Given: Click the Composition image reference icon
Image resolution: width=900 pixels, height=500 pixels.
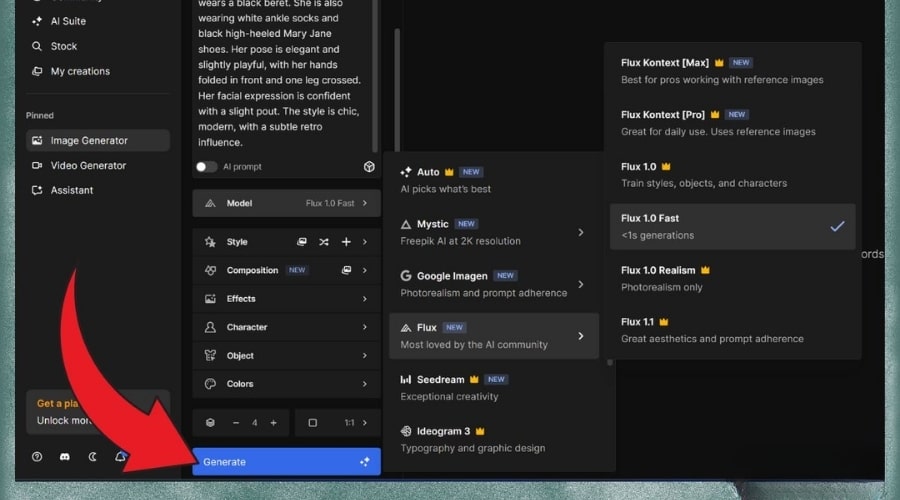Looking at the screenshot, I should point(346,270).
